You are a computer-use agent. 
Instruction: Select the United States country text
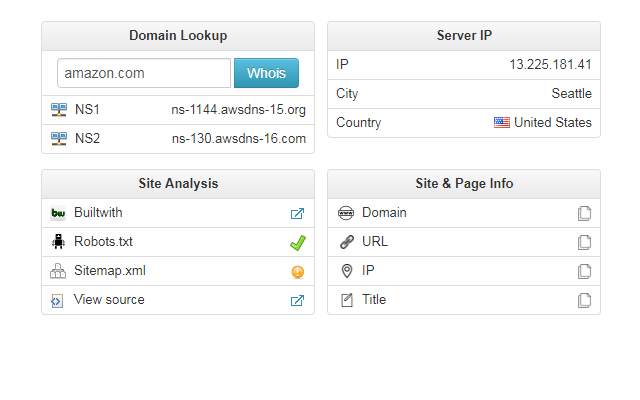(x=553, y=122)
